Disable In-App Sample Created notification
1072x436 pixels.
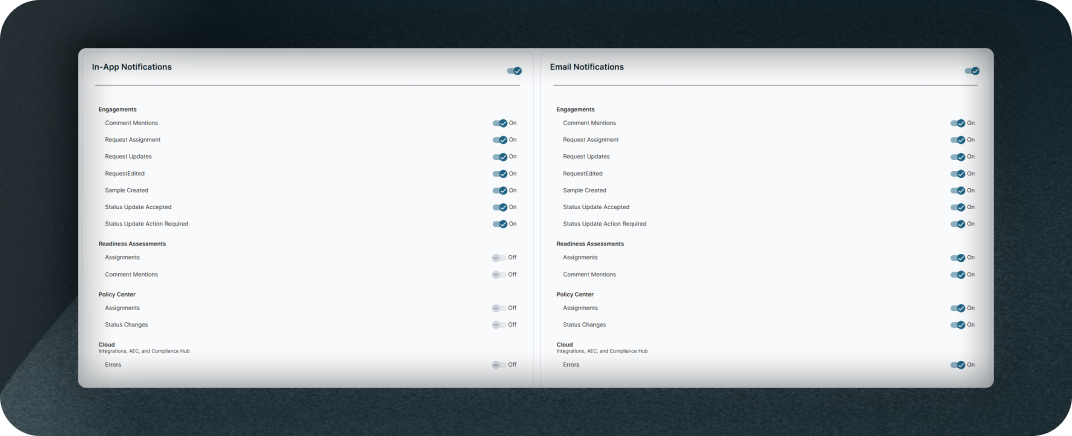500,191
